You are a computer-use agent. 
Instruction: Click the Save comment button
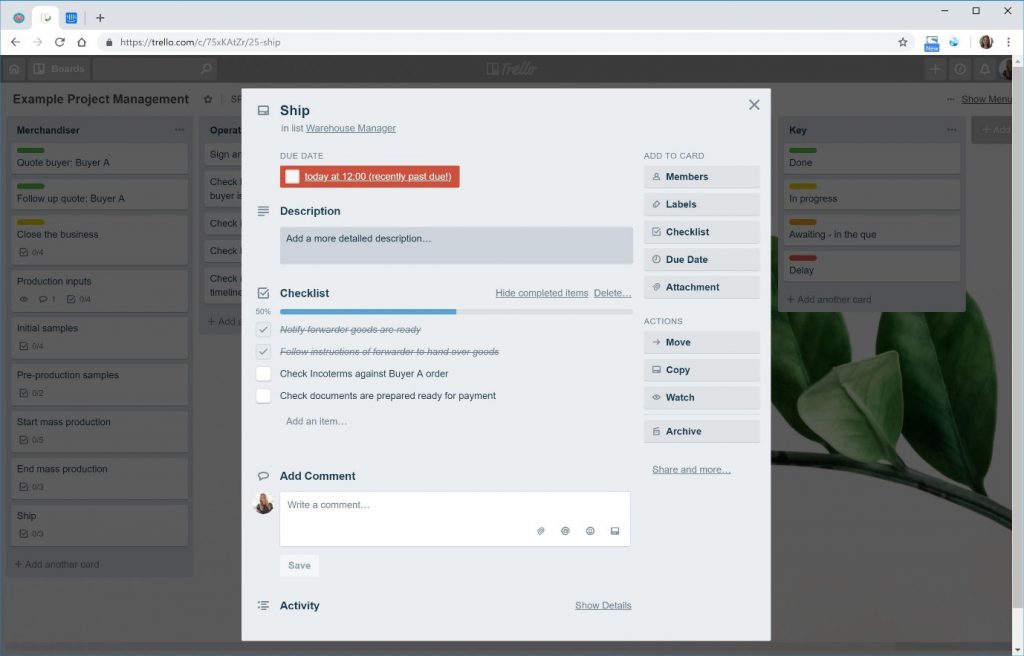click(x=299, y=565)
